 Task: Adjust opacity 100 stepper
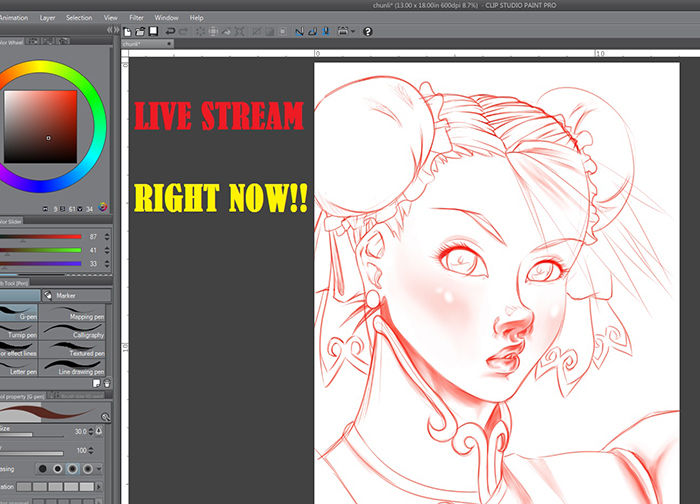91,450
